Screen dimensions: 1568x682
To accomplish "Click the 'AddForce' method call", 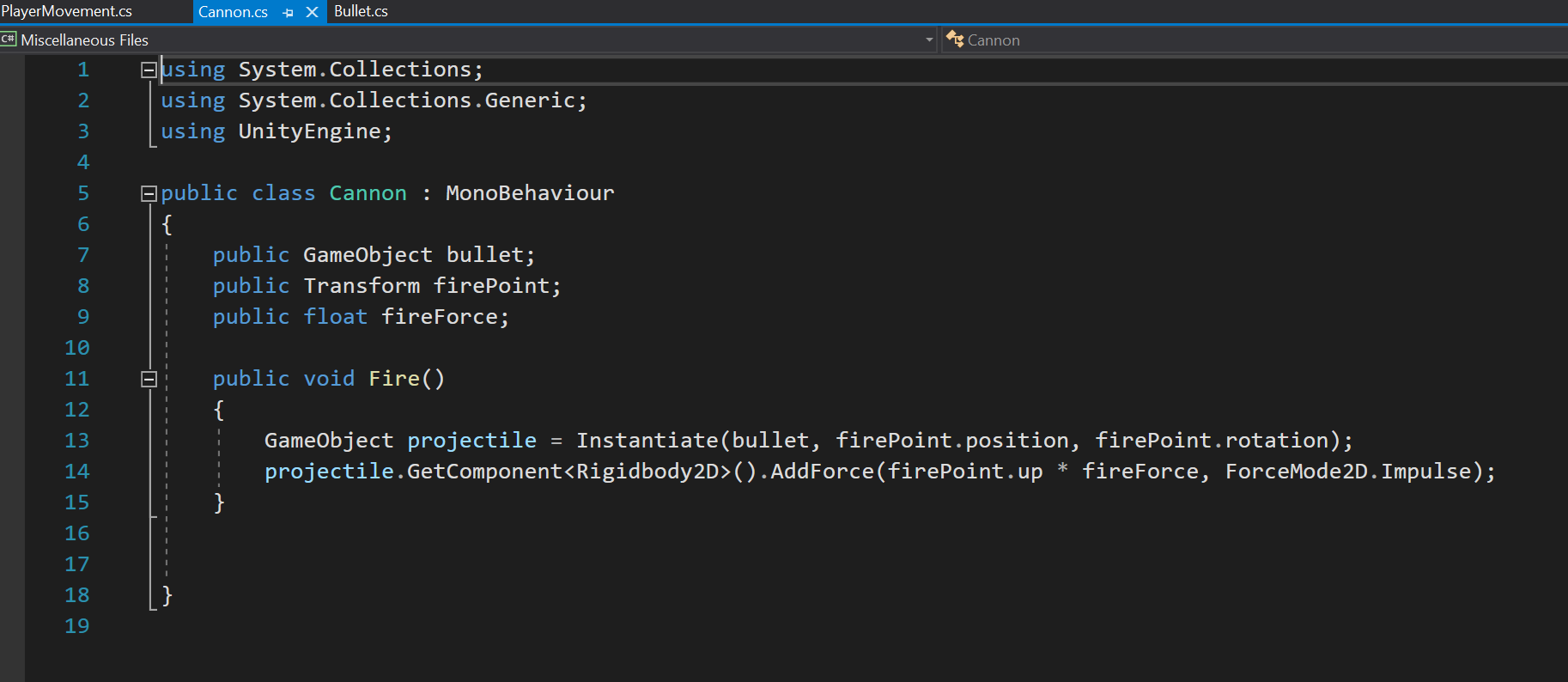I will tap(822, 472).
